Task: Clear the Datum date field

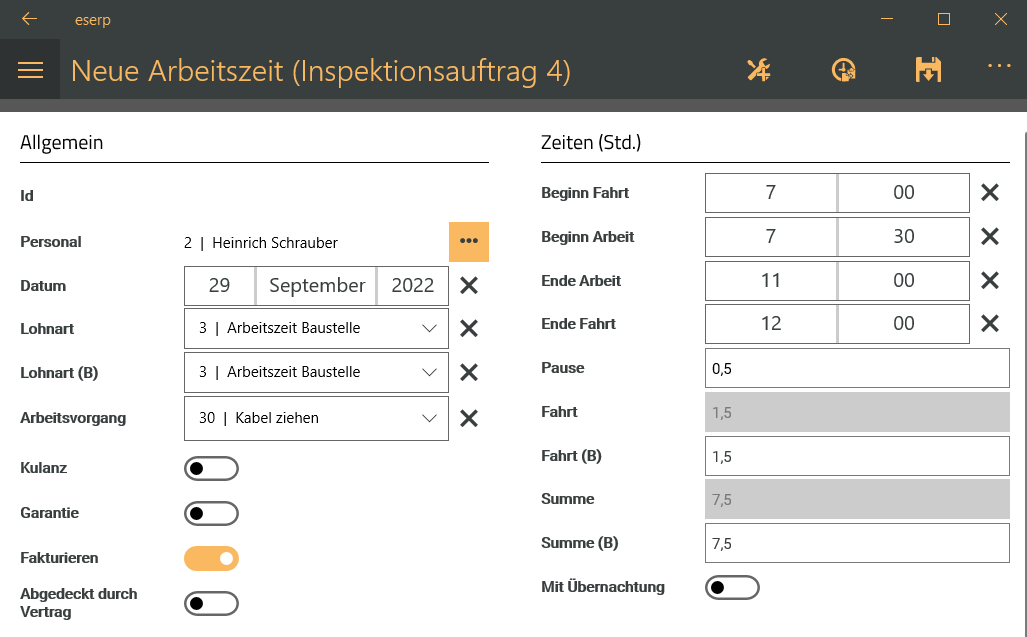Action: pos(469,285)
